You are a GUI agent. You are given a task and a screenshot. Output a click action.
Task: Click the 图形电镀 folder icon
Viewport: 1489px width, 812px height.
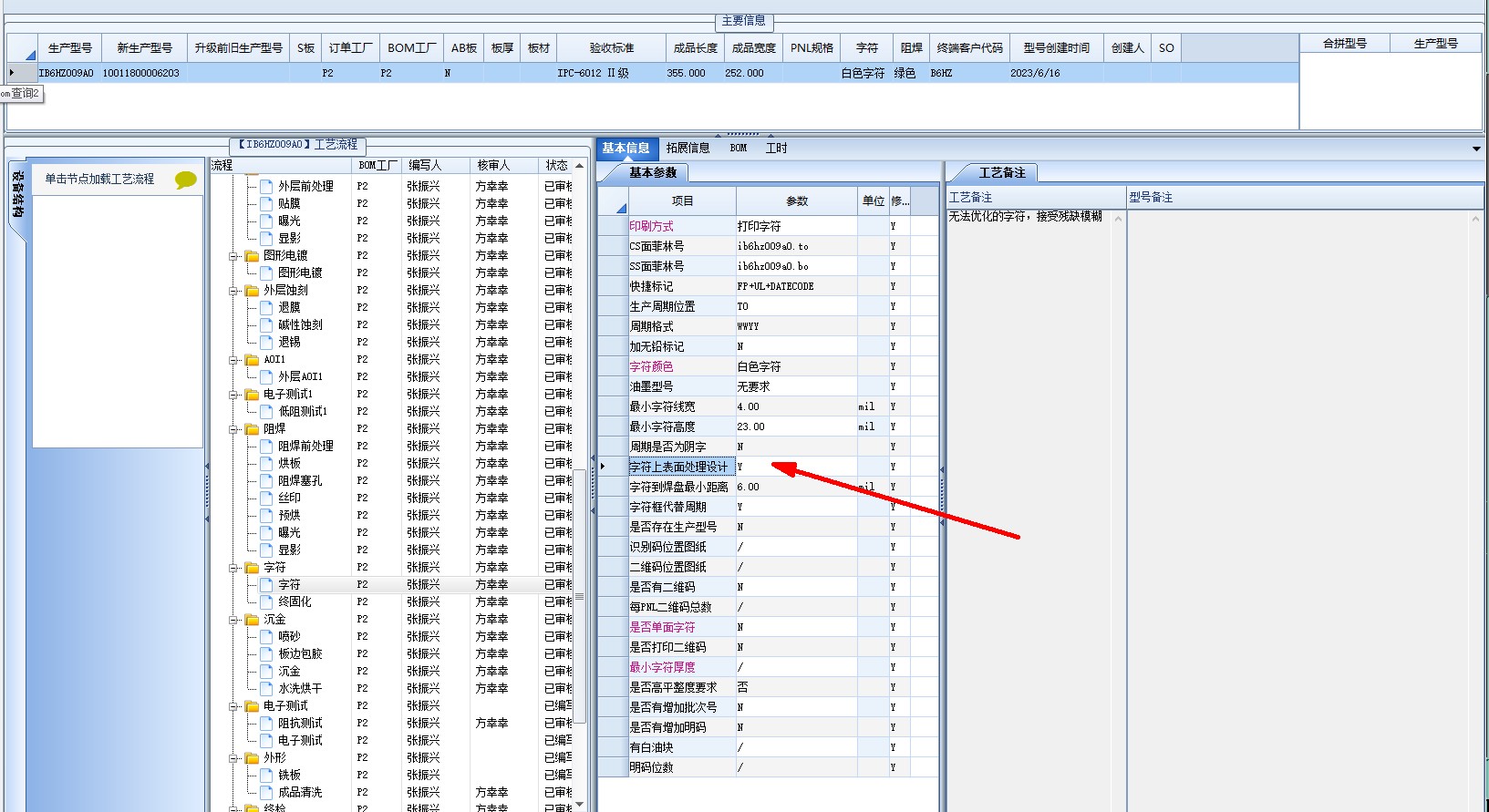(253, 256)
